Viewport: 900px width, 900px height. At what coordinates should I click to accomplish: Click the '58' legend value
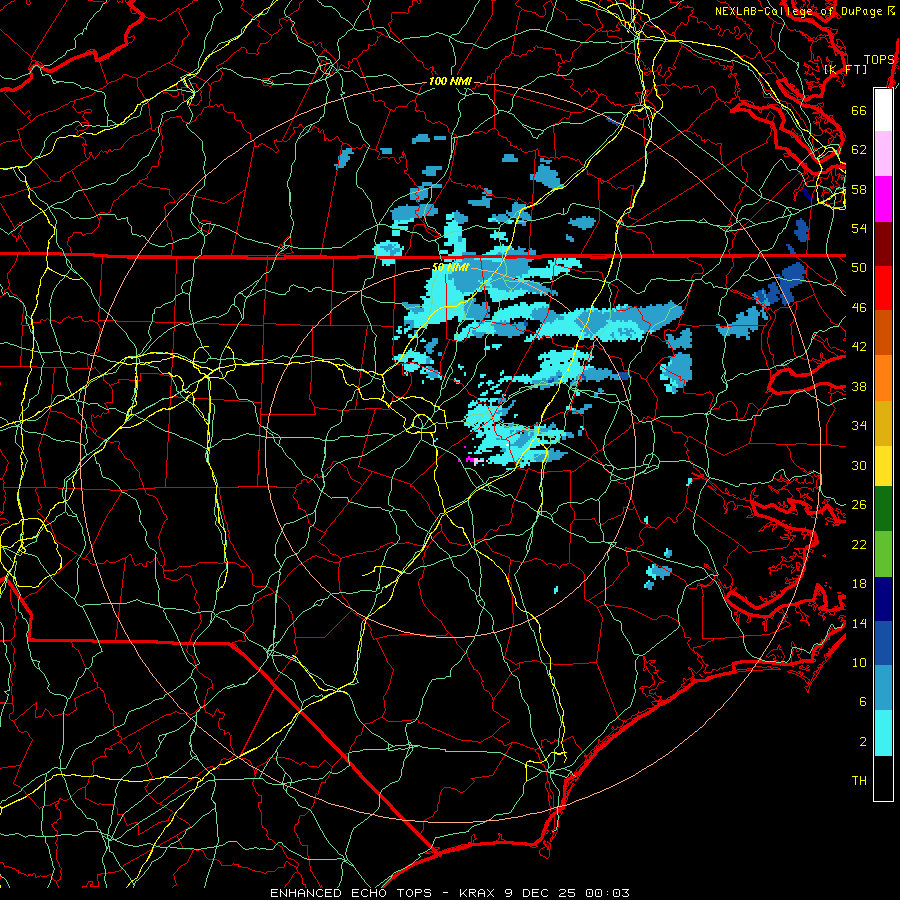click(x=859, y=189)
